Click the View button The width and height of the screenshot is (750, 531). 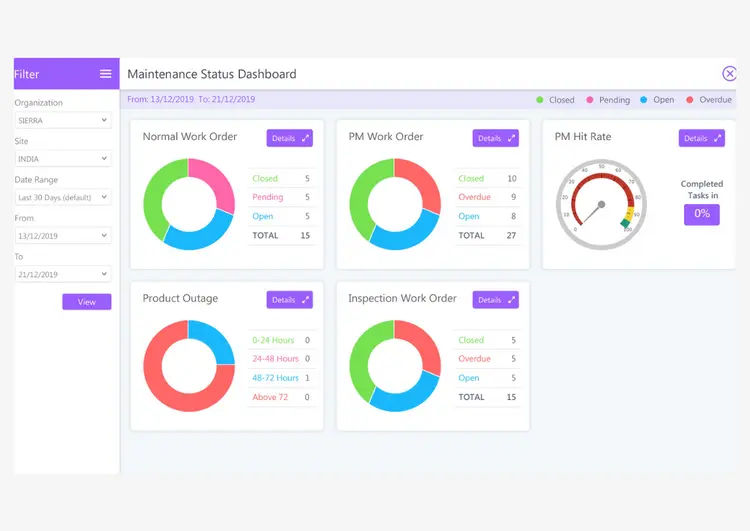pyautogui.click(x=87, y=302)
